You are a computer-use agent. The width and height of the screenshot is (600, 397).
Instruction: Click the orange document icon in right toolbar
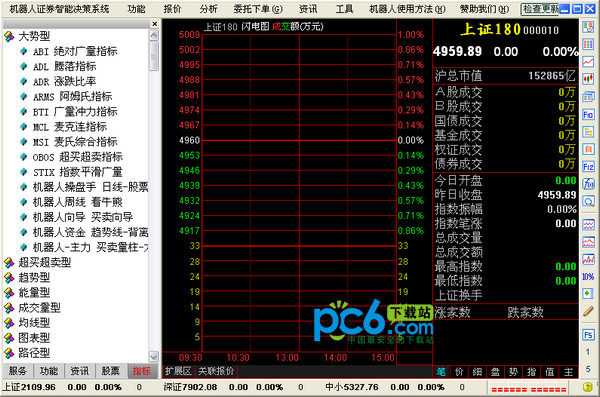pyautogui.click(x=588, y=149)
